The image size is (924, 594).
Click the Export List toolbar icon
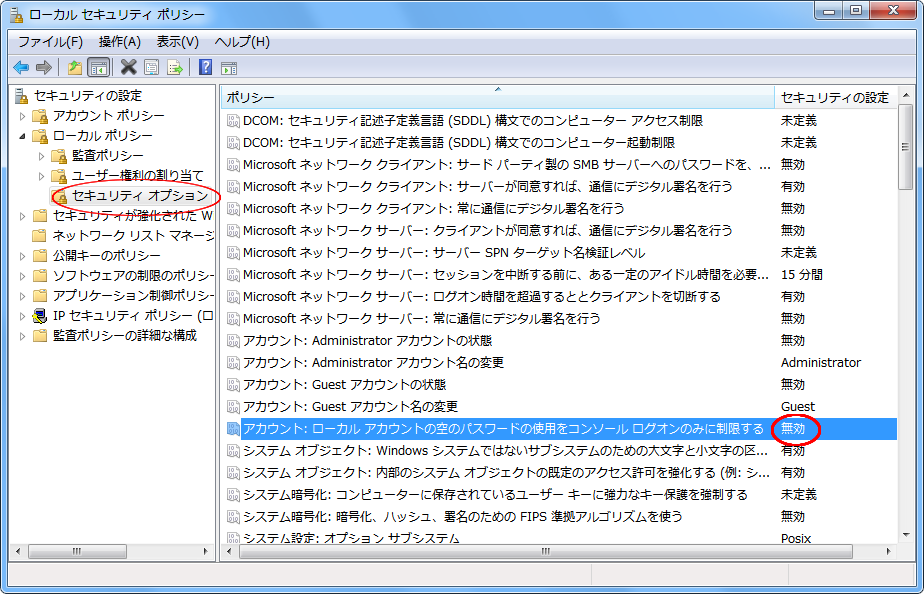[x=175, y=67]
